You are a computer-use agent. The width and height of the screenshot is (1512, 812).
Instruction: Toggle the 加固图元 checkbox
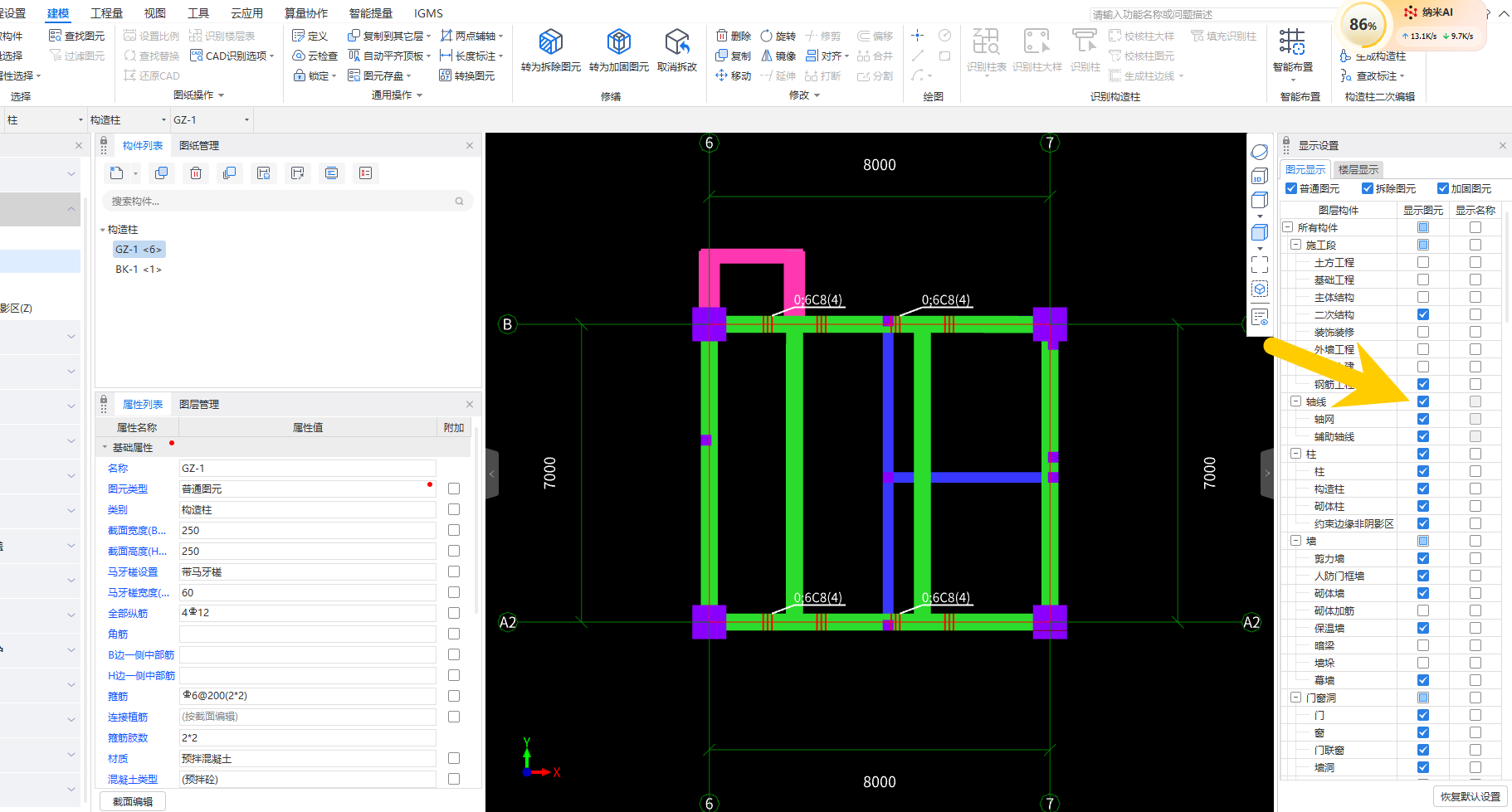[1443, 188]
